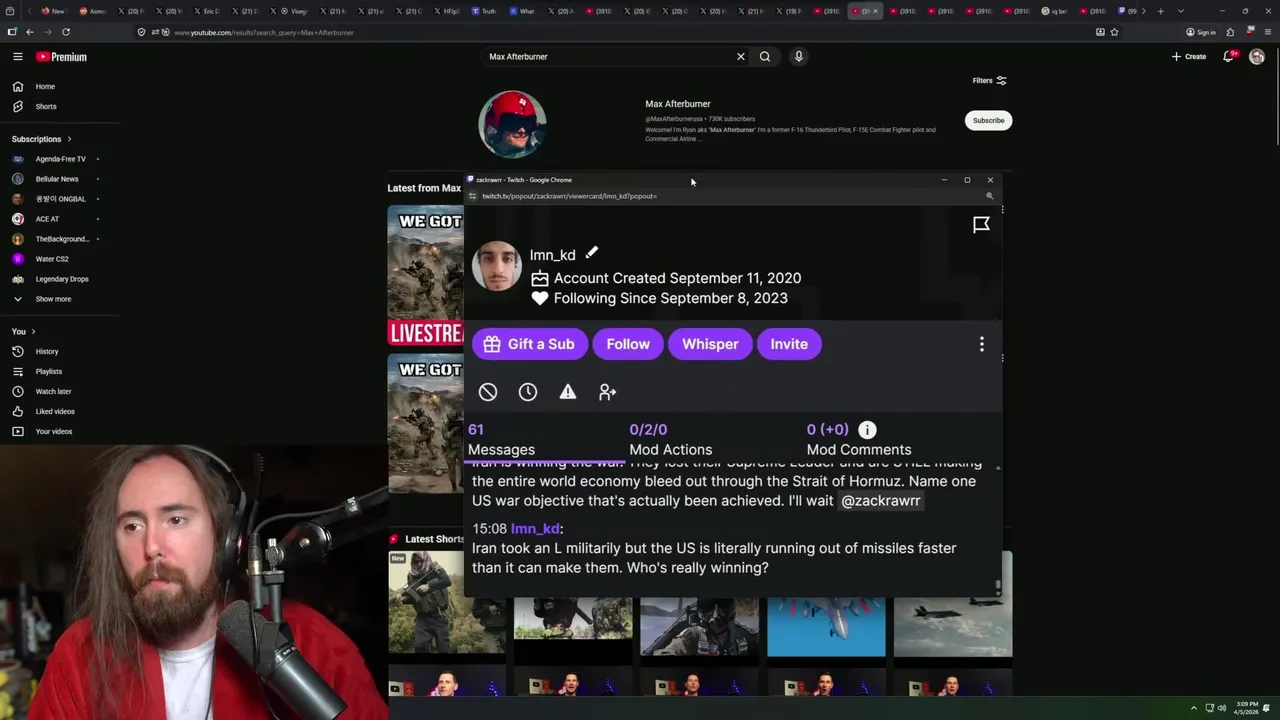Open the list all tabs dropdown

pyautogui.click(x=1180, y=11)
